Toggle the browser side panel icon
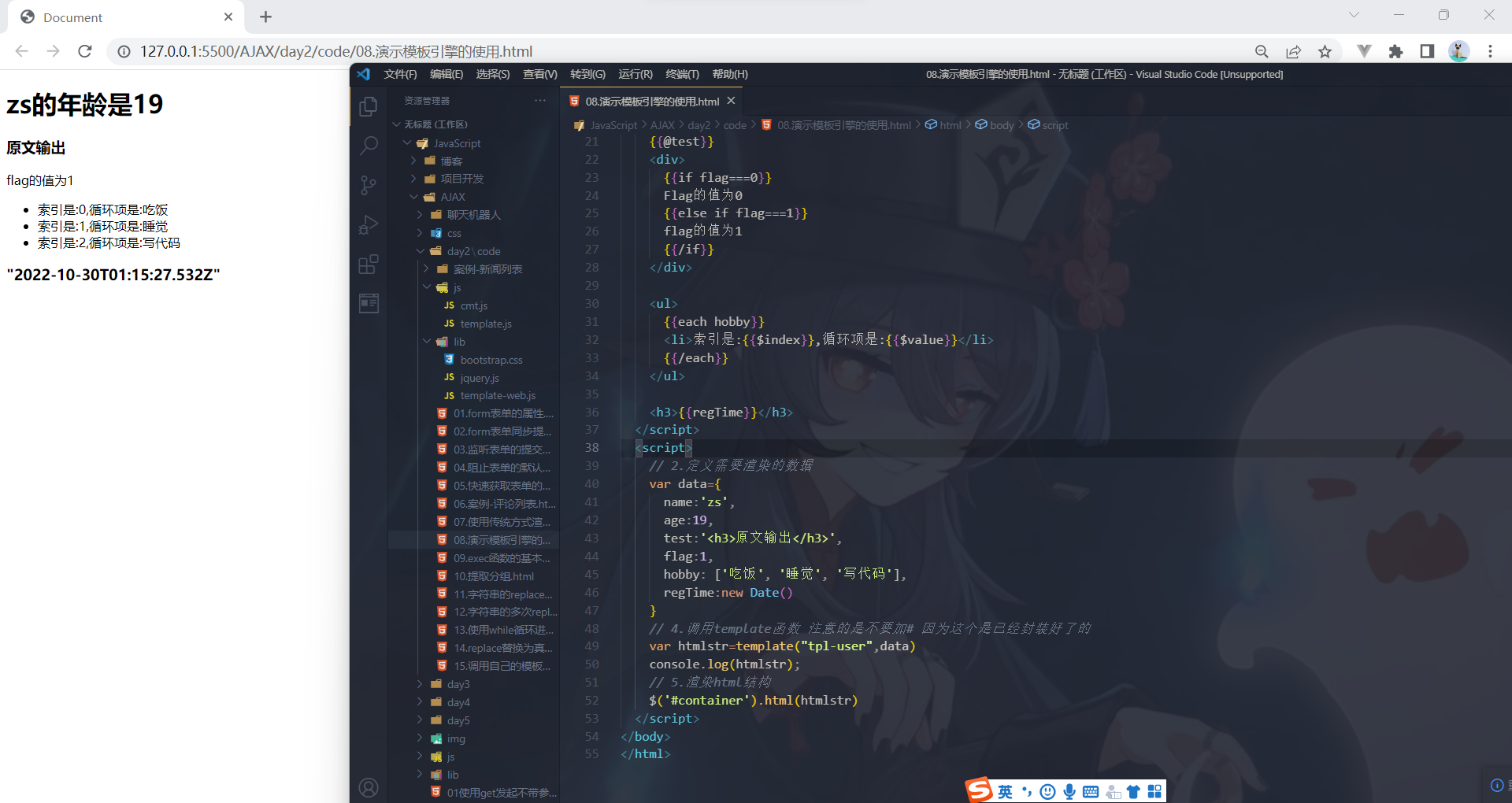The height and width of the screenshot is (803, 1512). 1427,51
